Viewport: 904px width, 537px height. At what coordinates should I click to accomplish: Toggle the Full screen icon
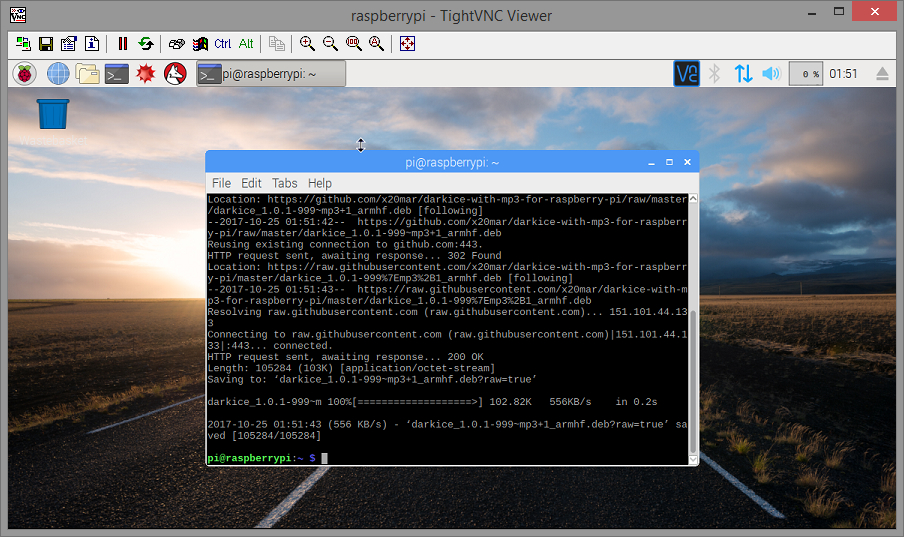pos(408,44)
